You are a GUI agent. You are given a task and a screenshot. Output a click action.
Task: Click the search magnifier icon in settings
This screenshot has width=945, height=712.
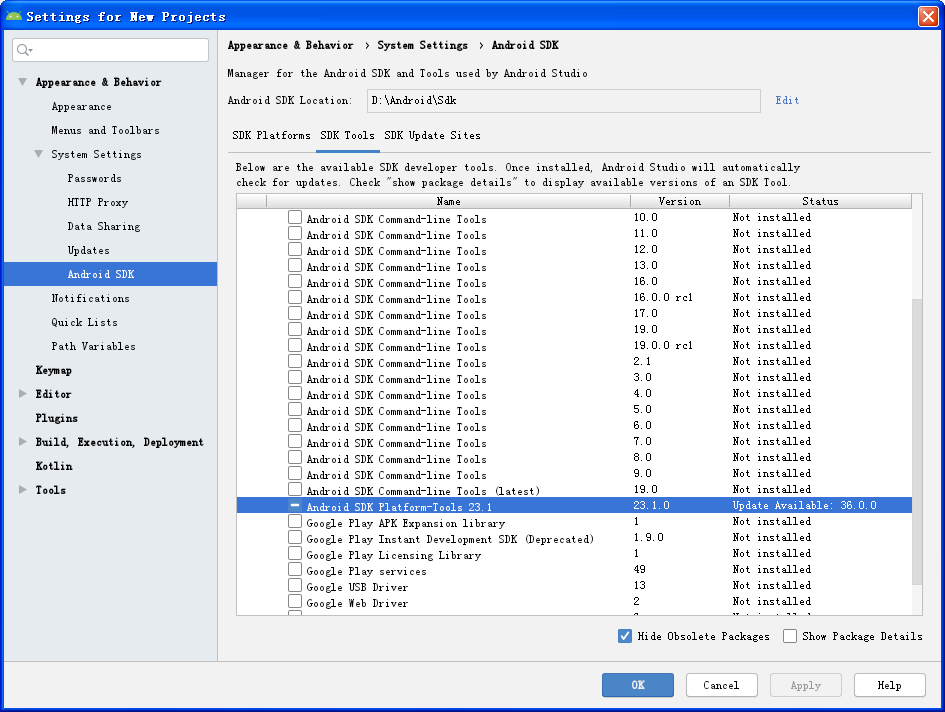tap(24, 50)
